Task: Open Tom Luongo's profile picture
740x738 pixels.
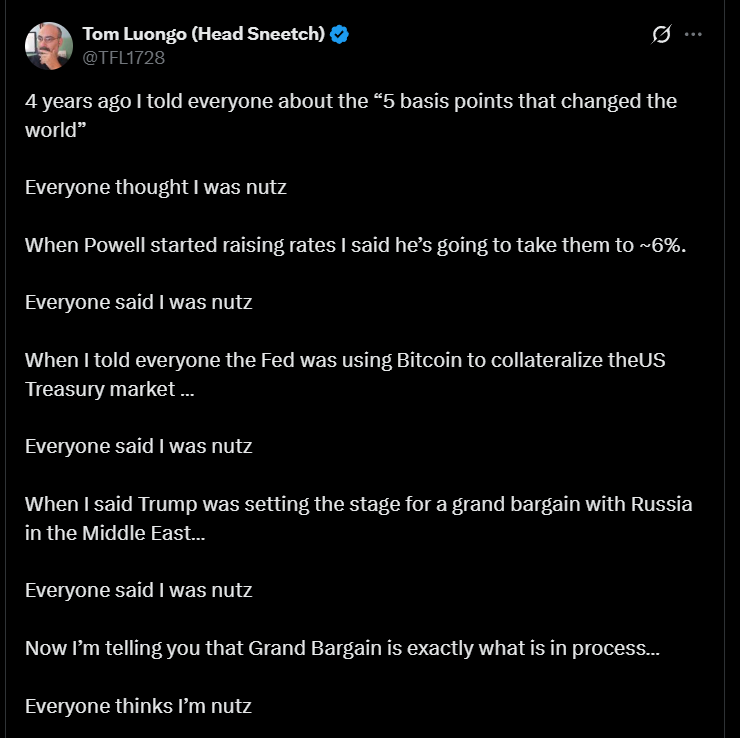Action: coord(48,46)
